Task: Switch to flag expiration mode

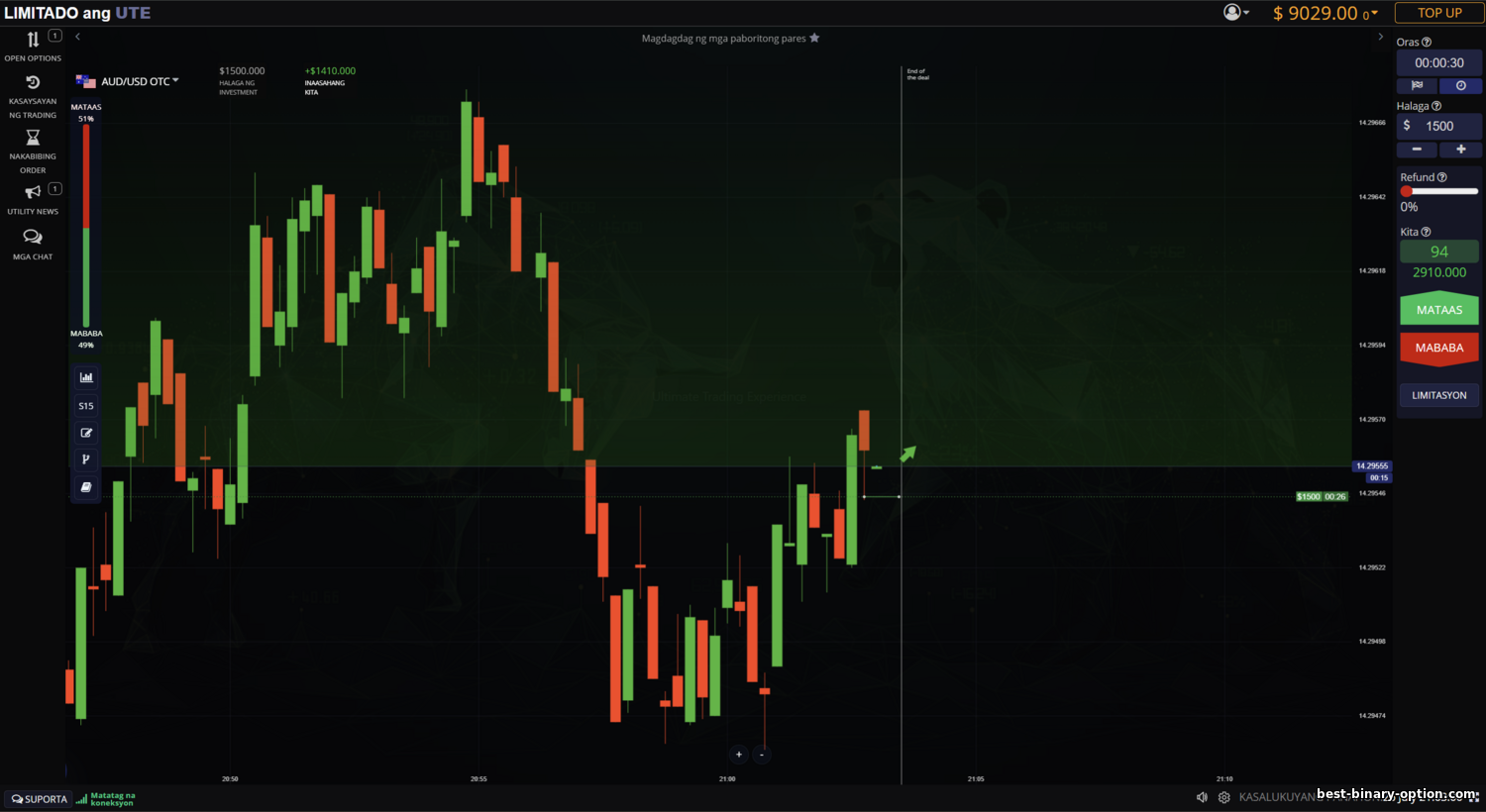Action: (x=1417, y=86)
